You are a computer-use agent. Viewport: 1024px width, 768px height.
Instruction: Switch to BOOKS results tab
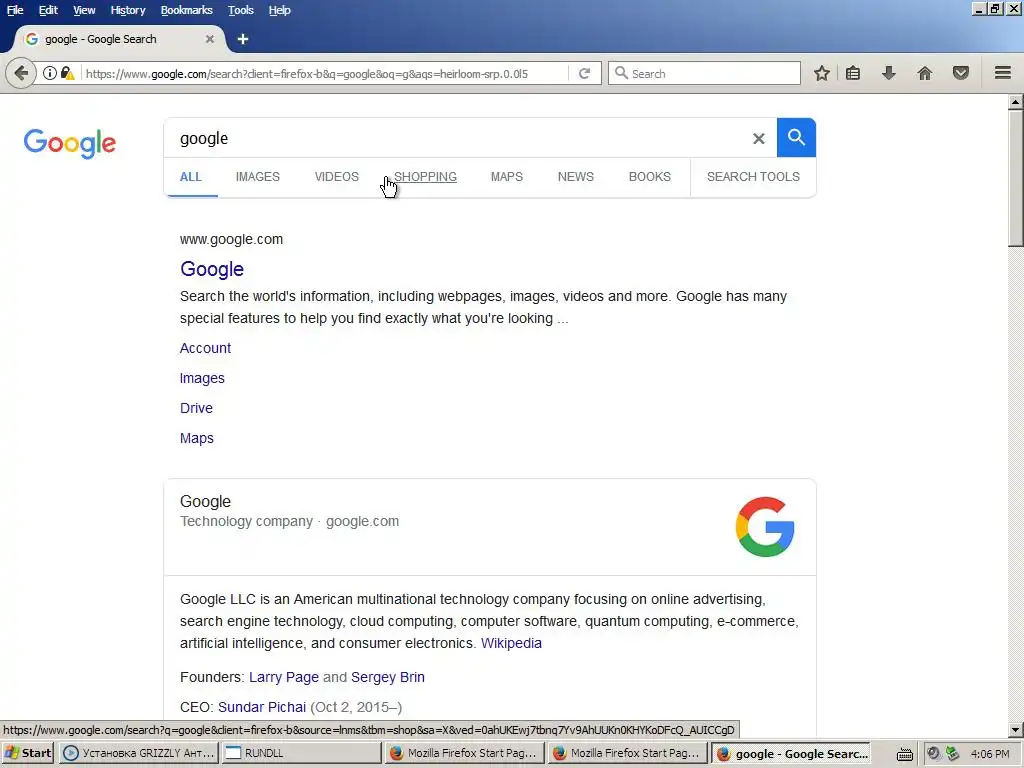pyautogui.click(x=650, y=177)
